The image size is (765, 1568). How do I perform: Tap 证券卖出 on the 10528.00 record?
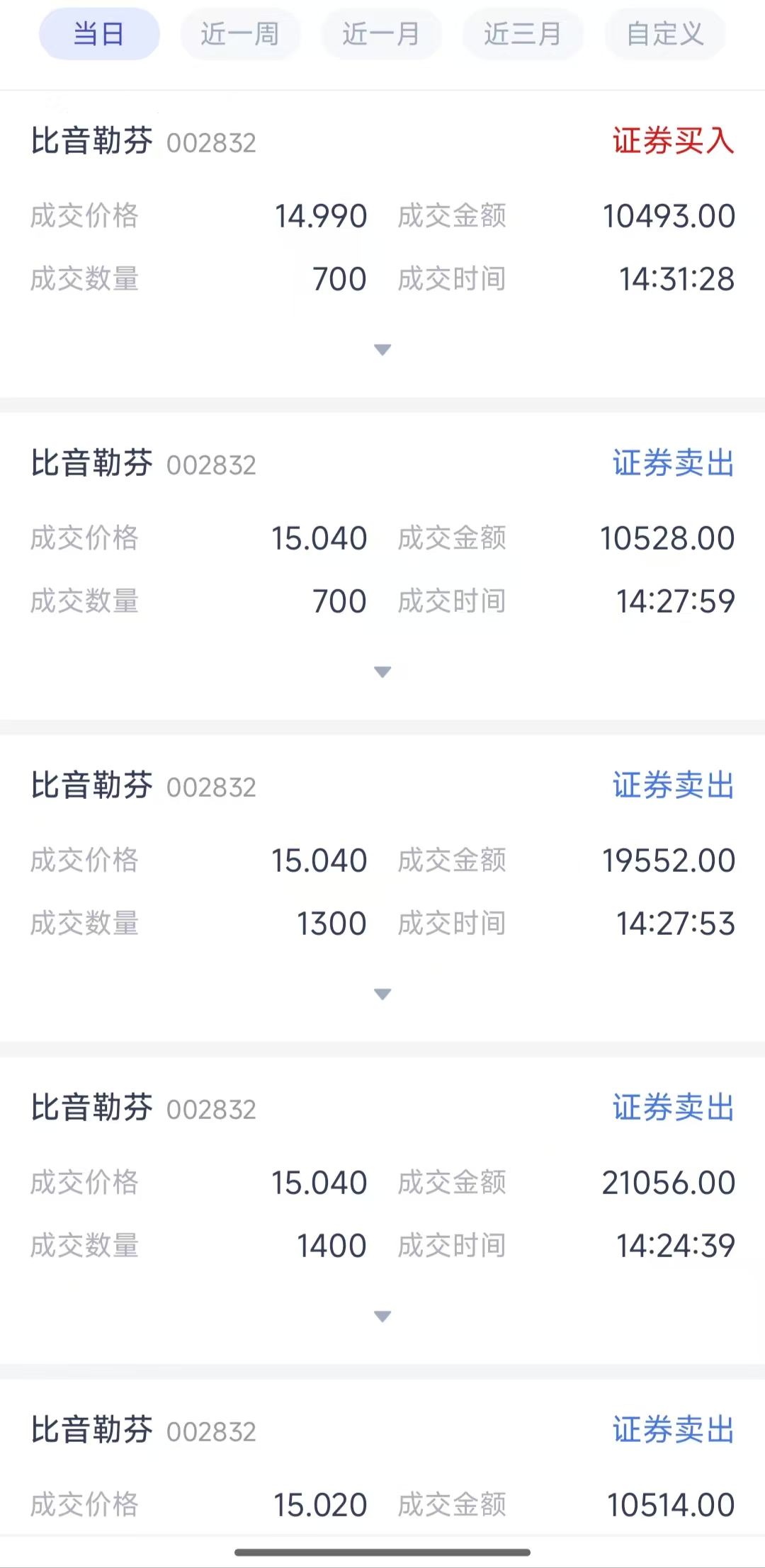pos(673,463)
